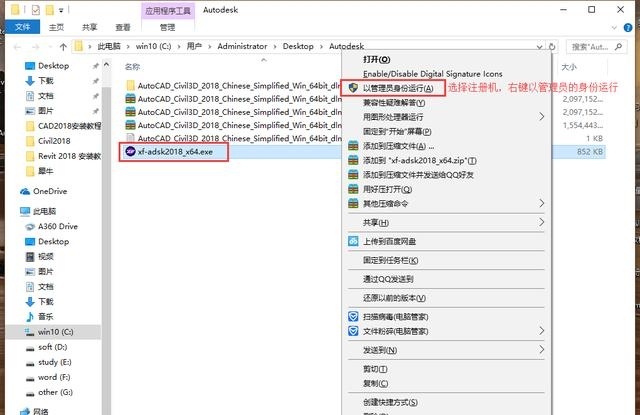
Task: Click scan virus shield icon
Action: pyautogui.click(x=353, y=316)
